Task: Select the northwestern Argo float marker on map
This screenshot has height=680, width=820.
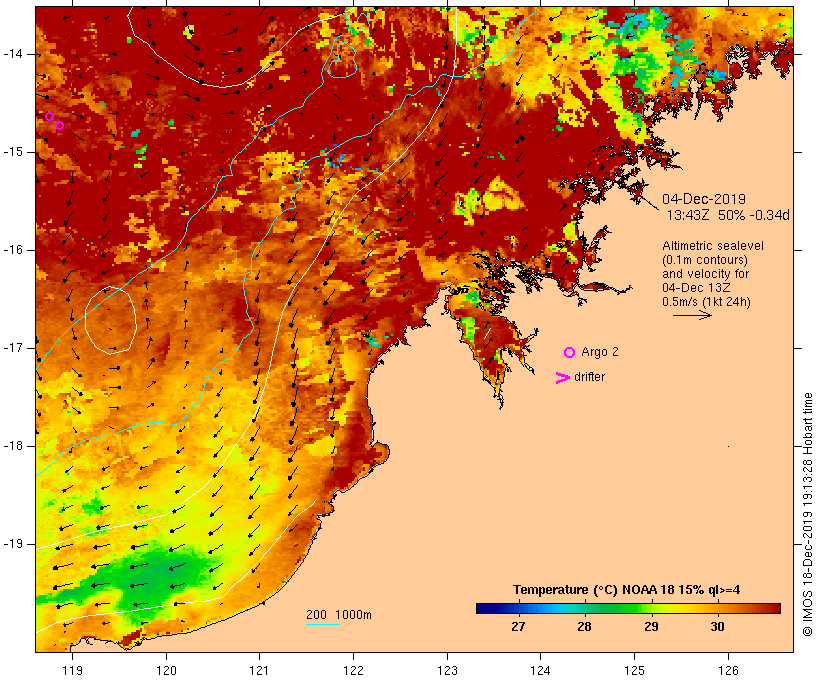Action: (x=49, y=116)
